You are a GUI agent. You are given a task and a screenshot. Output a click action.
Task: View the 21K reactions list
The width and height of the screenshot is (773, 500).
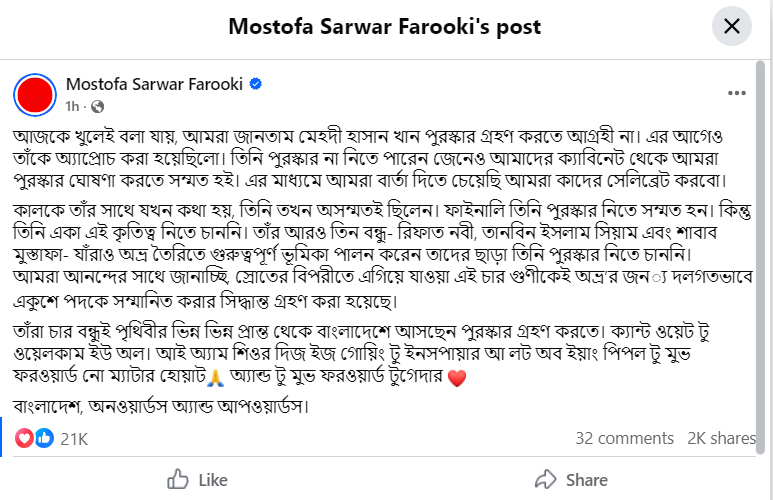pos(74,438)
